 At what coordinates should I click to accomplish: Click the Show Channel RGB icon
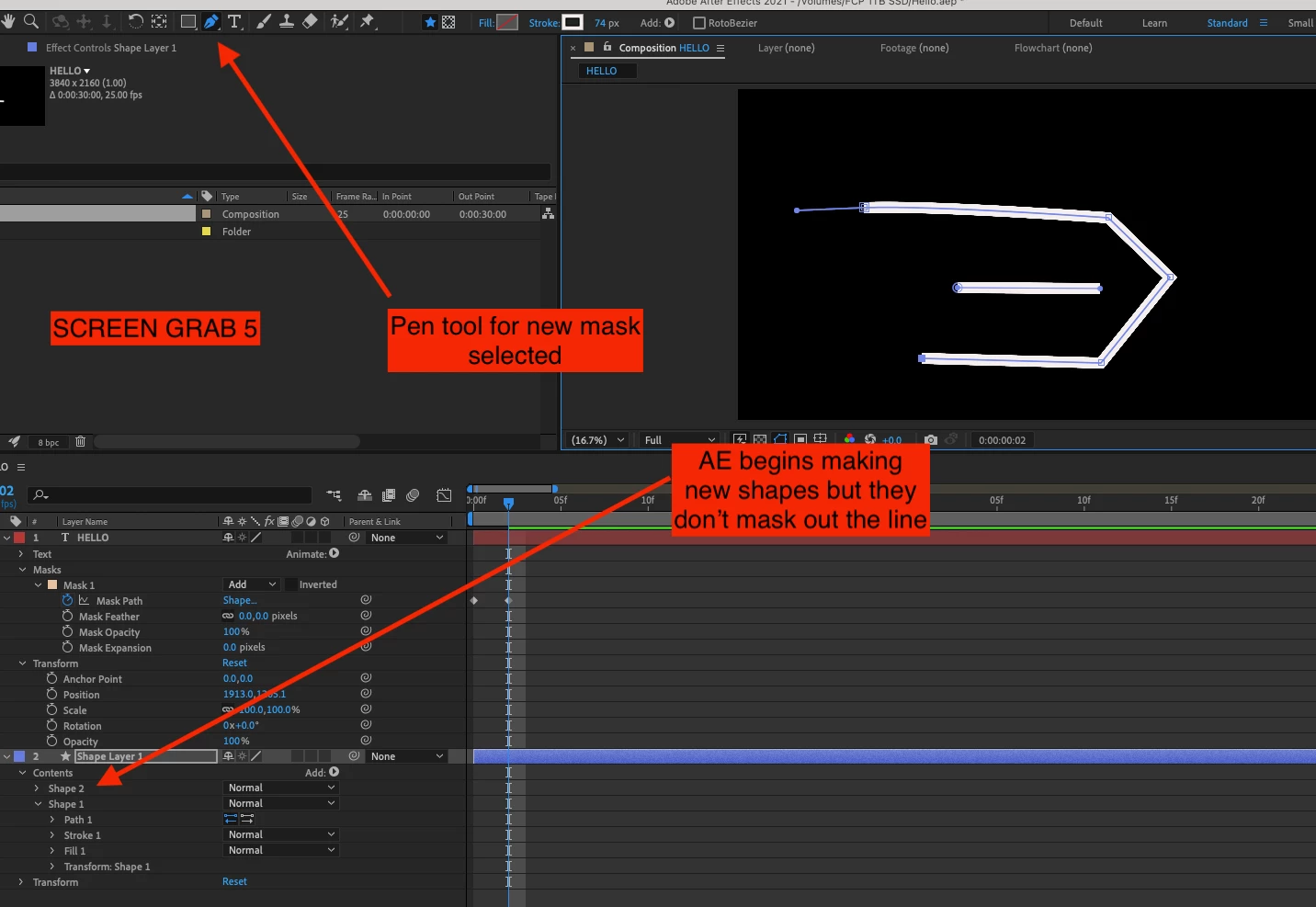[849, 440]
